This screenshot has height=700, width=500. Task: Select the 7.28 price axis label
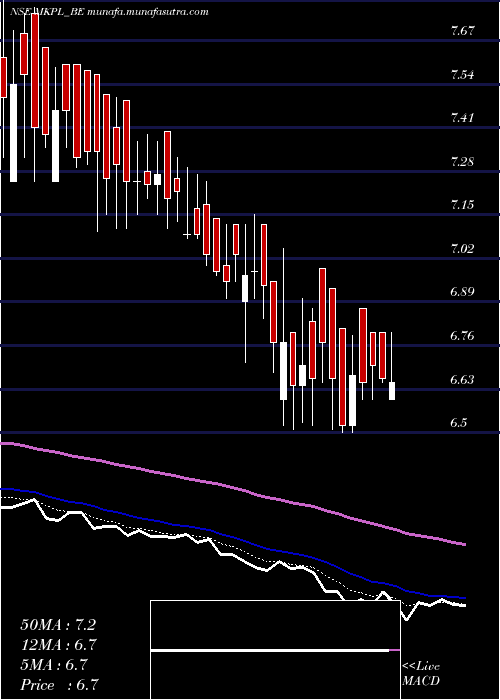pyautogui.click(x=462, y=162)
